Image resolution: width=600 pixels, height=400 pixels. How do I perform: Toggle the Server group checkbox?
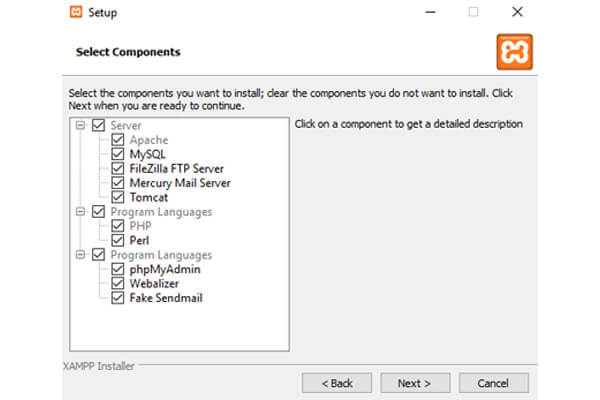tap(98, 125)
